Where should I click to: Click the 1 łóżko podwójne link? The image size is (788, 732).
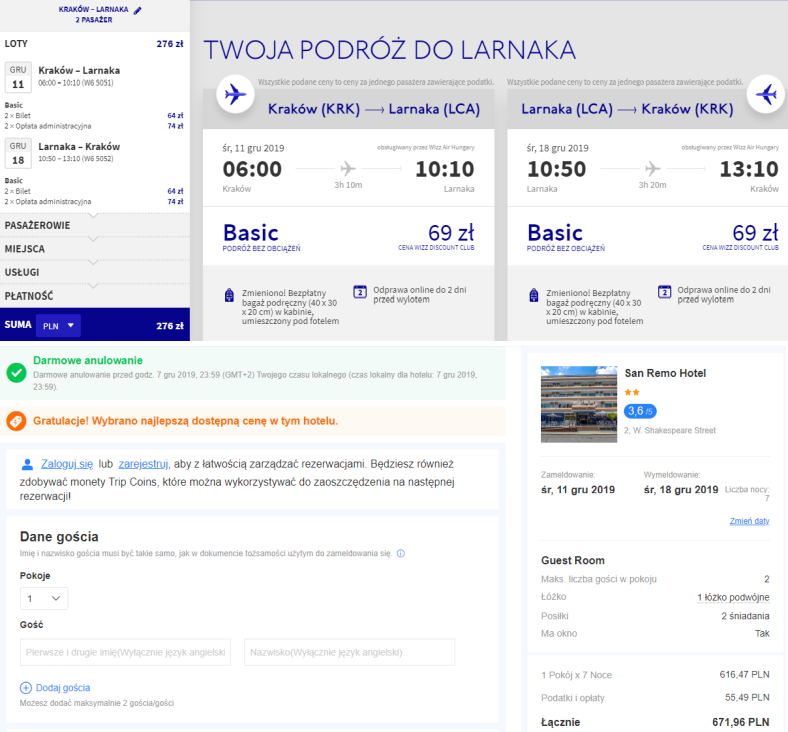(x=733, y=597)
